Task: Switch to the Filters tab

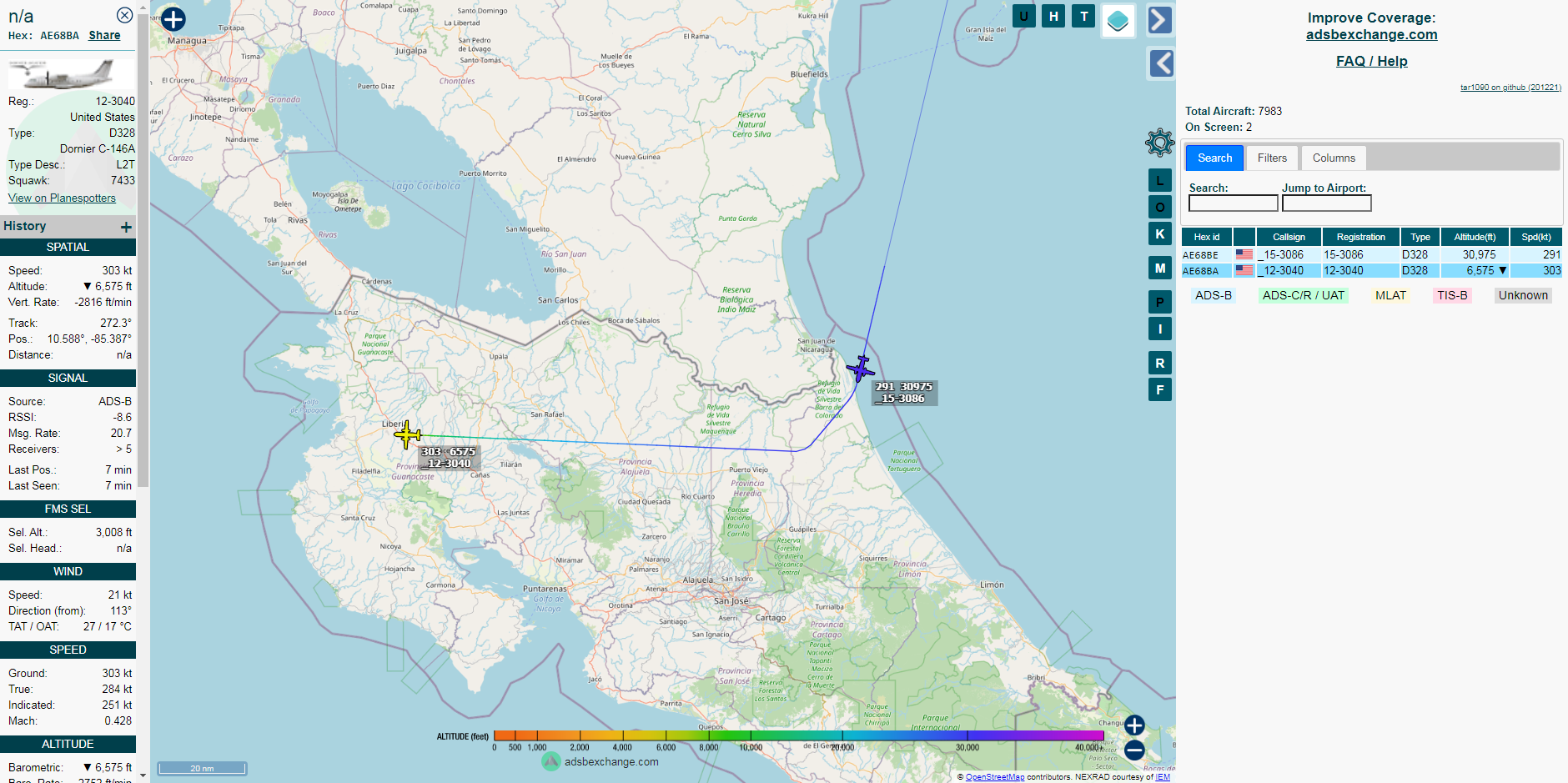Action: 1272,158
